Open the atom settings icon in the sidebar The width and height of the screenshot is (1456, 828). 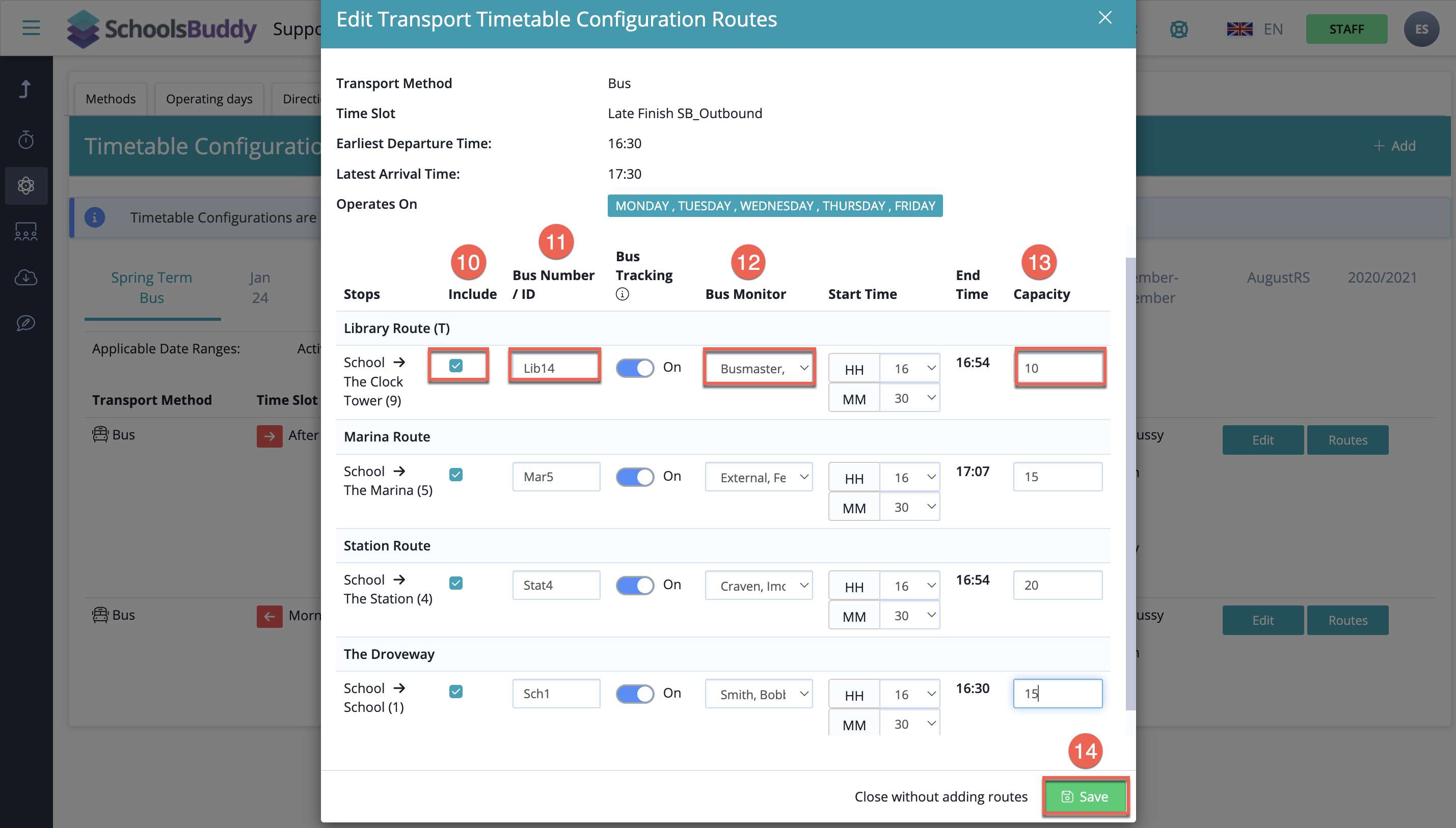25,185
